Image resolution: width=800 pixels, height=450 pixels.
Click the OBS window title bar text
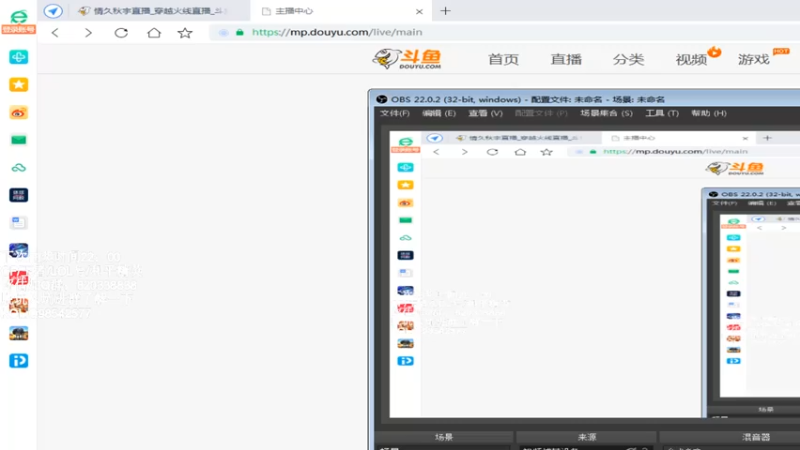528,99
